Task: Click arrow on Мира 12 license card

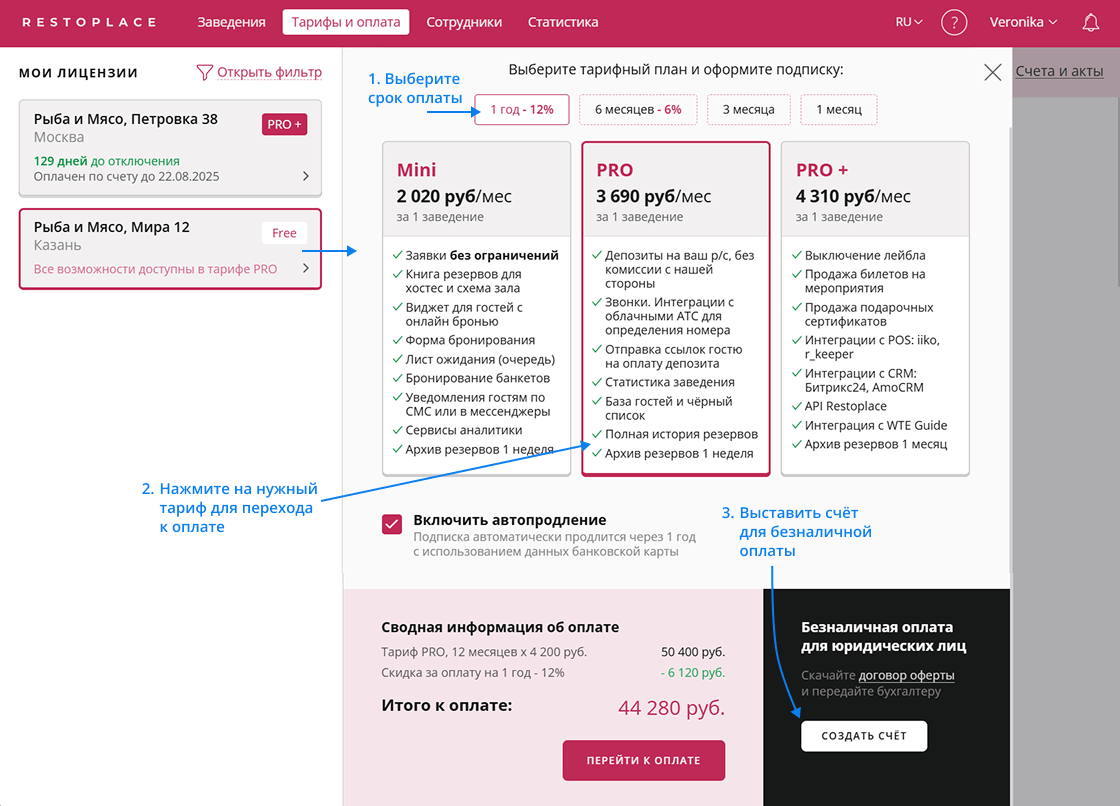Action: 306,268
